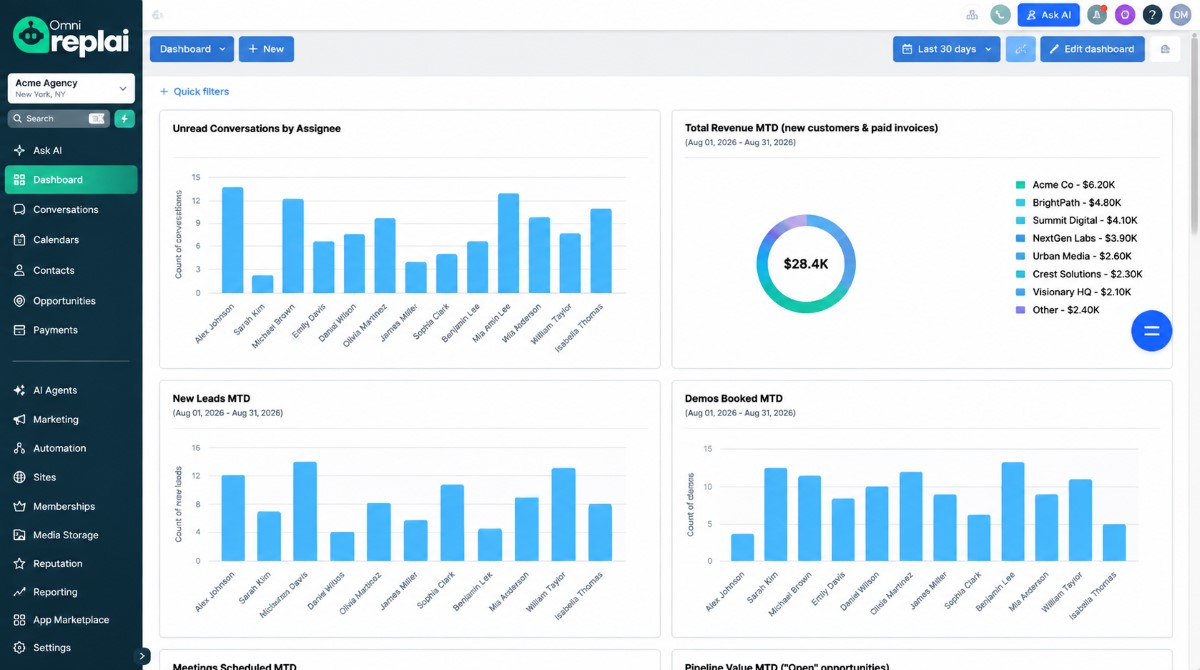Screen dimensions: 1200x670
Task: Click 'Visionary HQ - $2.10K' legend text
Action: 1082,292
